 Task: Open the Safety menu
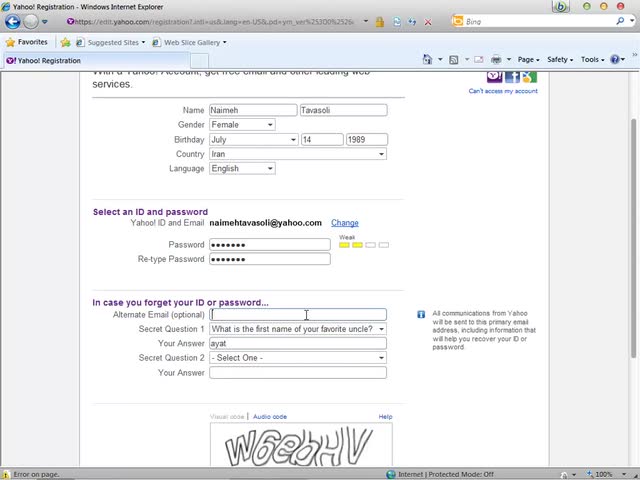(x=560, y=60)
